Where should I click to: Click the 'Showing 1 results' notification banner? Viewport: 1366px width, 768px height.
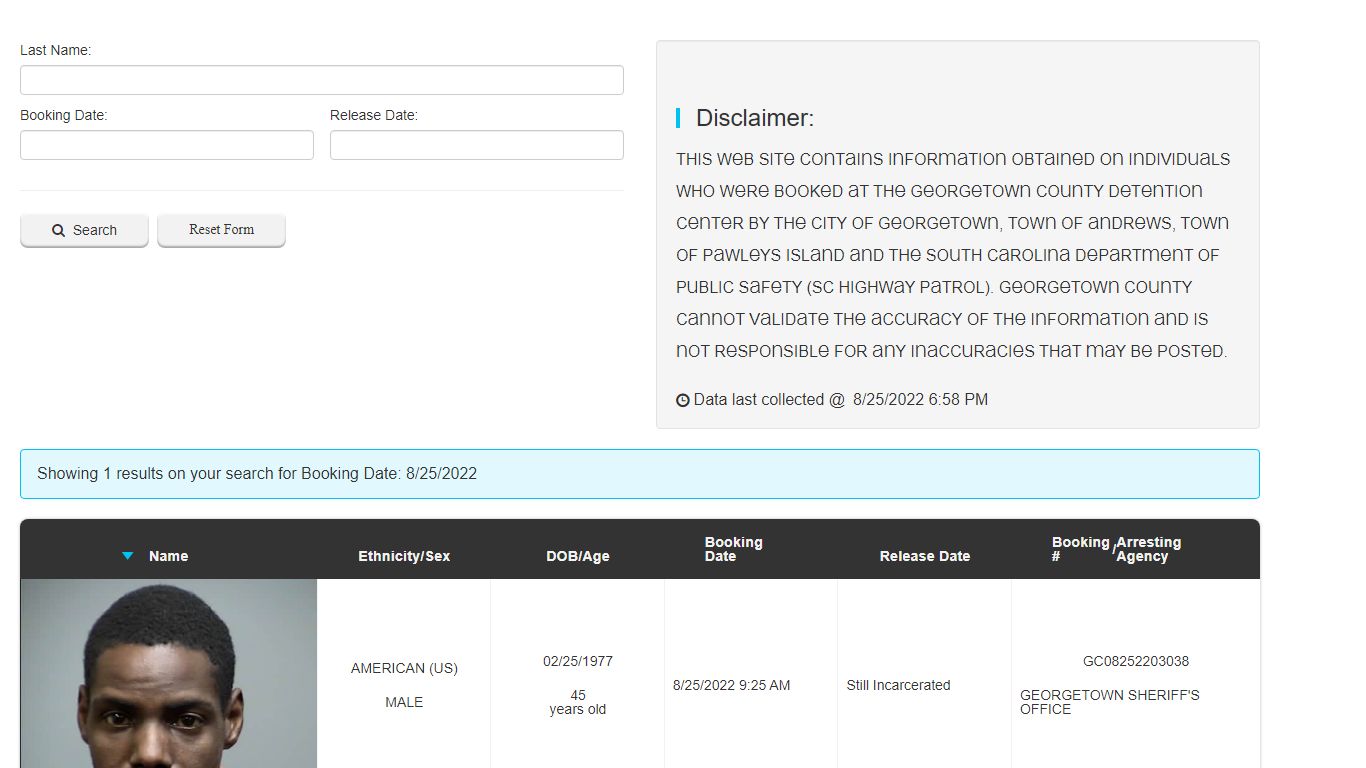coord(640,474)
